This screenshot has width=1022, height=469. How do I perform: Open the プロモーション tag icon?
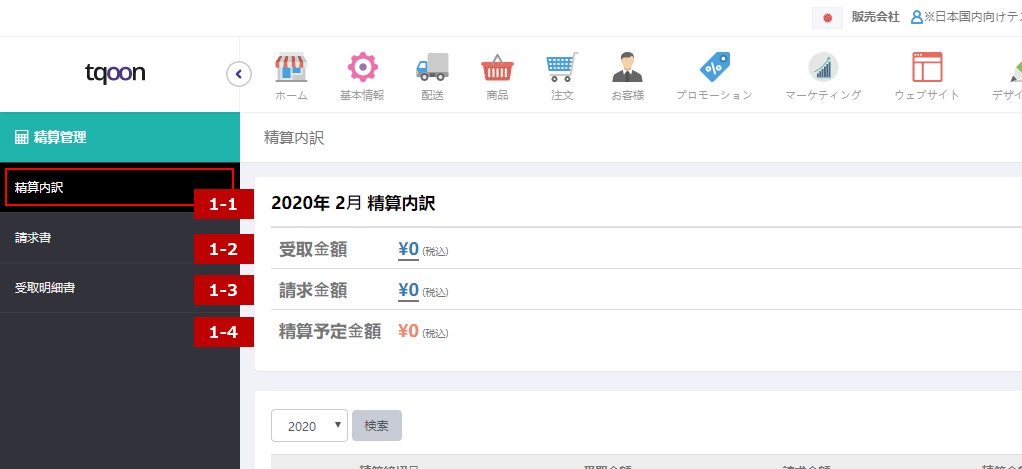714,68
